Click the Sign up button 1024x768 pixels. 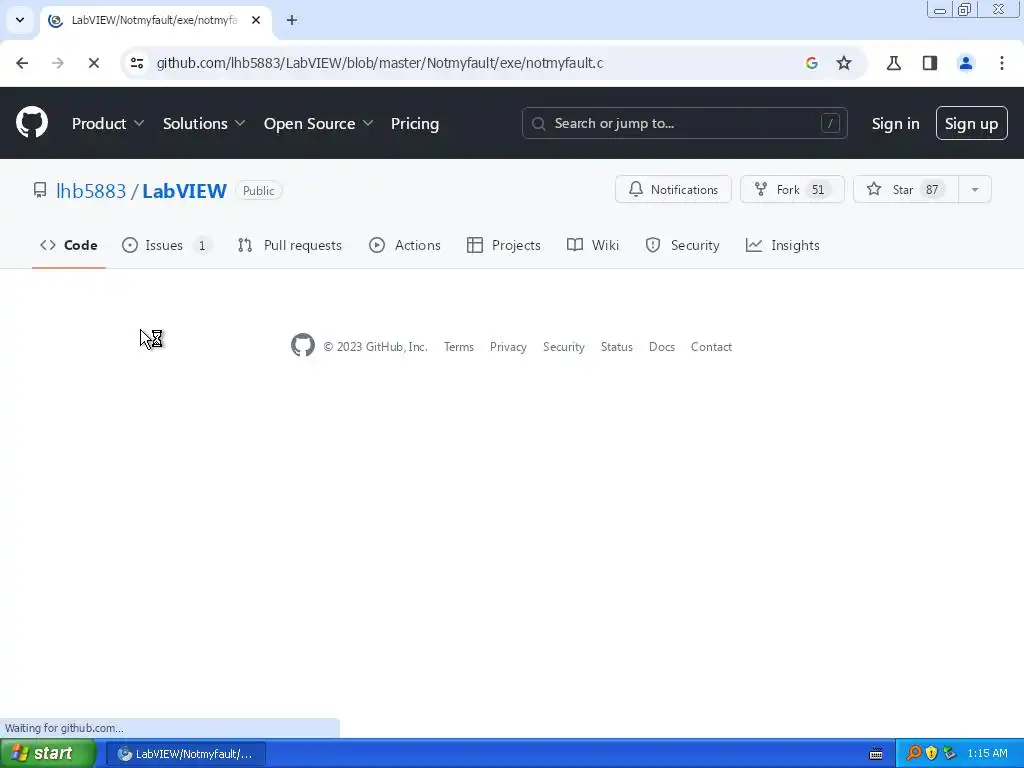click(971, 123)
